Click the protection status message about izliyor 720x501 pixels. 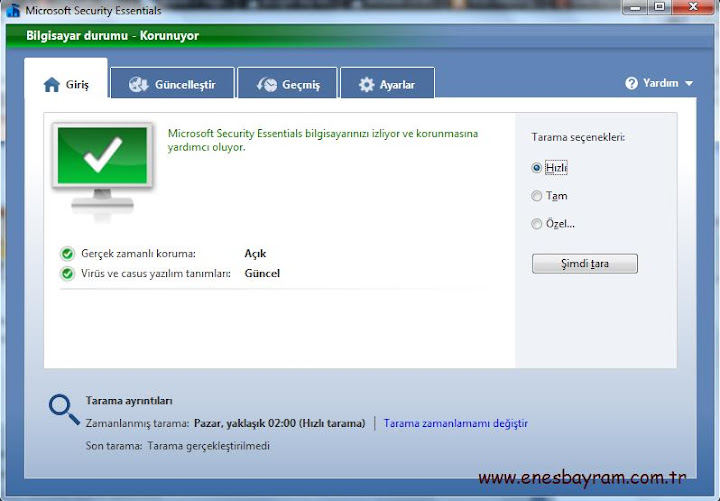coord(323,141)
